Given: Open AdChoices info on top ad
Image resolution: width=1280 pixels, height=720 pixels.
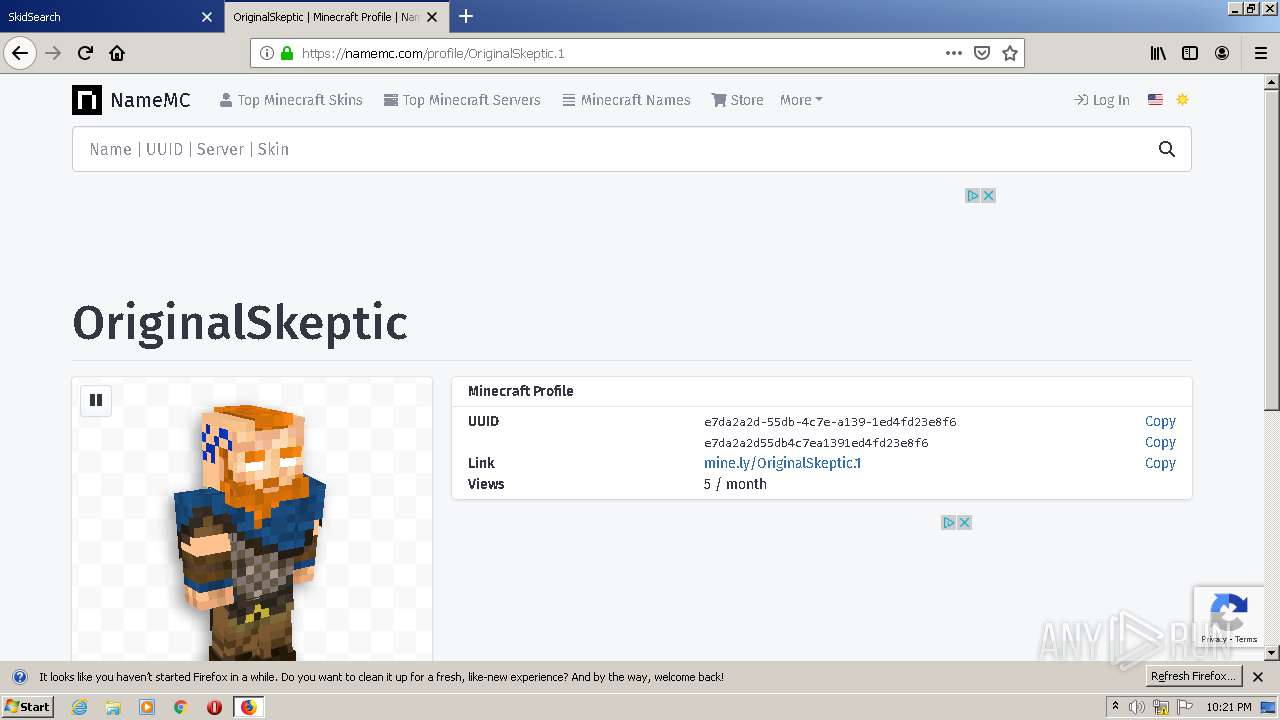Looking at the screenshot, I should 972,195.
